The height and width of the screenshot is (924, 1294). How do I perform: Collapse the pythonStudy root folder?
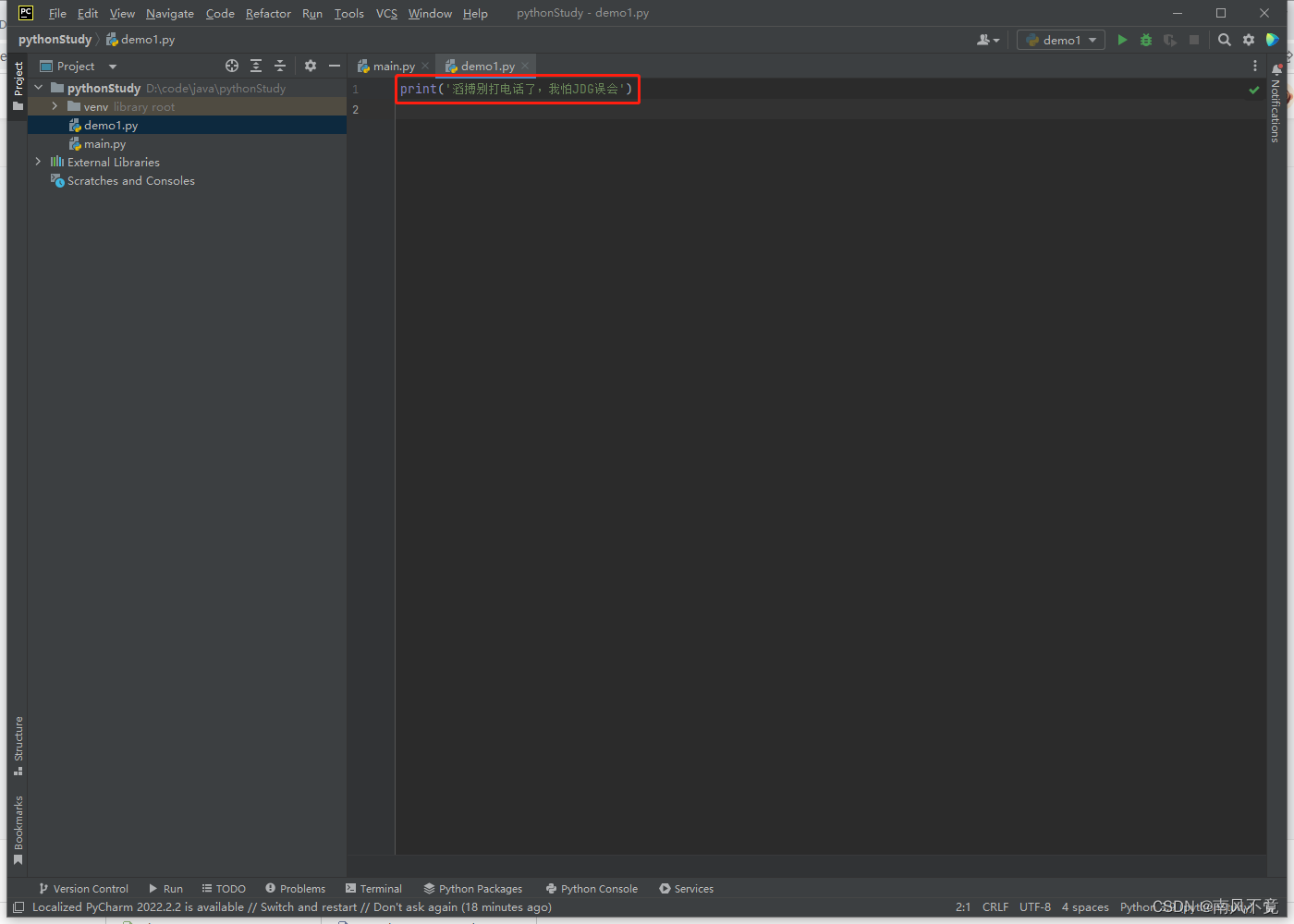pyautogui.click(x=38, y=88)
